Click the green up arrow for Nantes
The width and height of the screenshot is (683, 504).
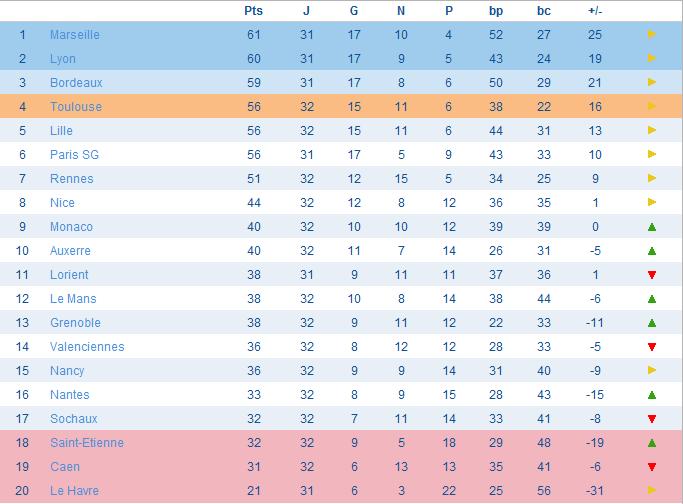pos(652,395)
